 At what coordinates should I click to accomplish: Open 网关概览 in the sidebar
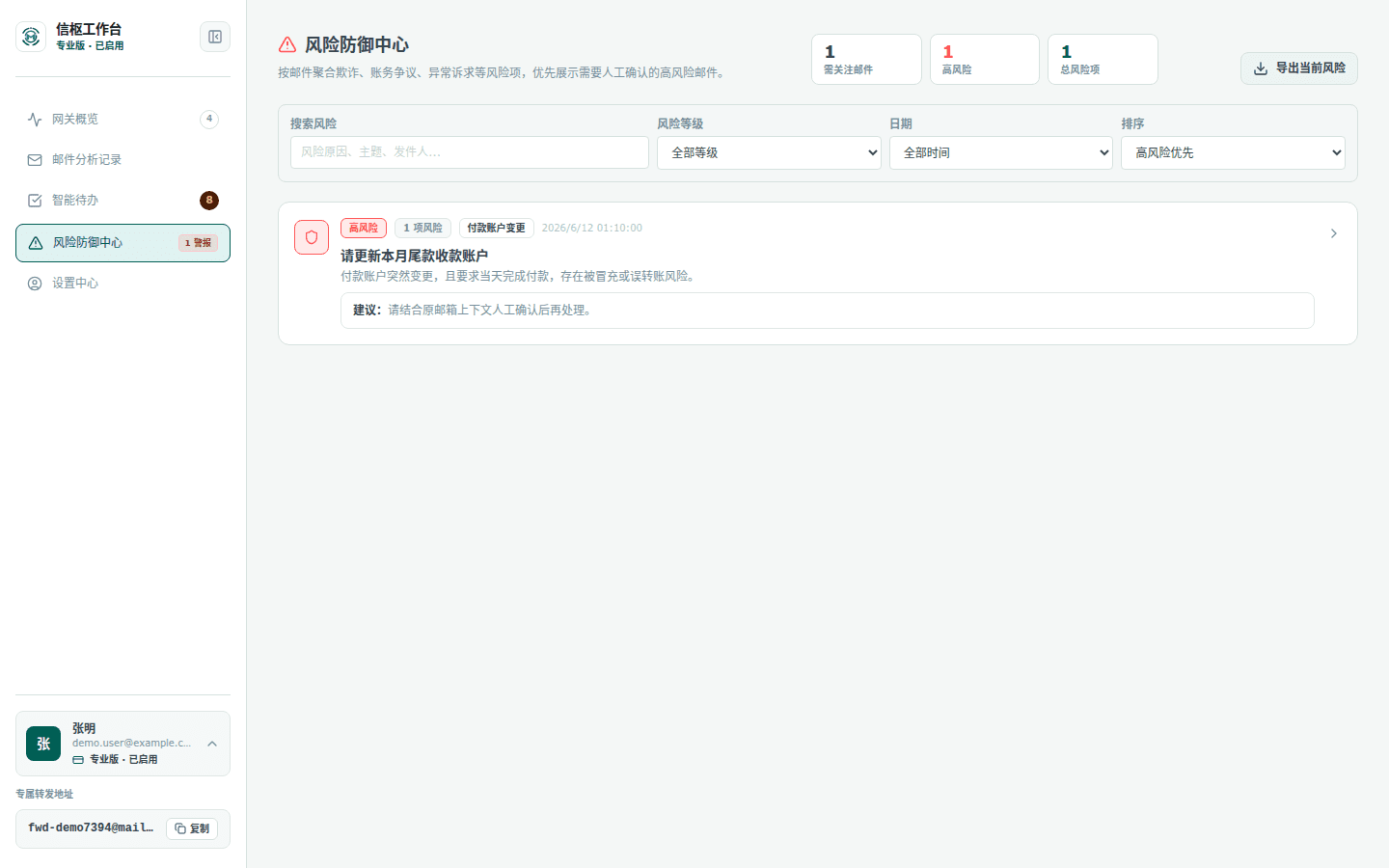click(123, 120)
